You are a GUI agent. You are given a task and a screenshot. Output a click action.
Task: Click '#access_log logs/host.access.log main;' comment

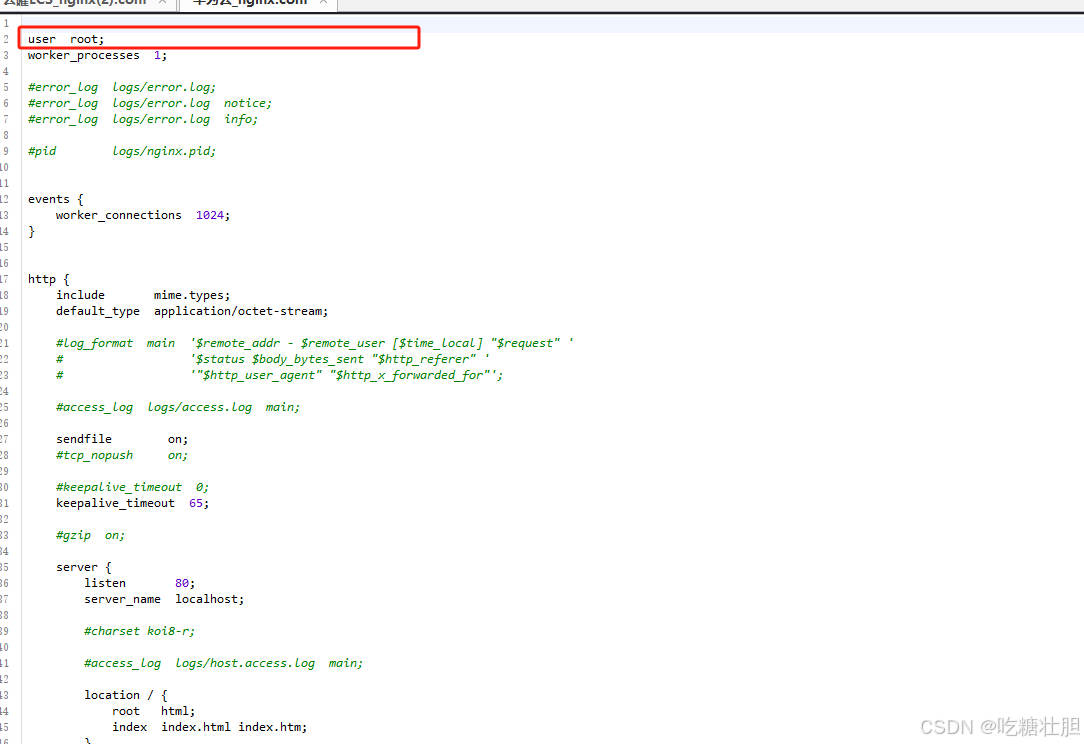pyautogui.click(x=224, y=663)
